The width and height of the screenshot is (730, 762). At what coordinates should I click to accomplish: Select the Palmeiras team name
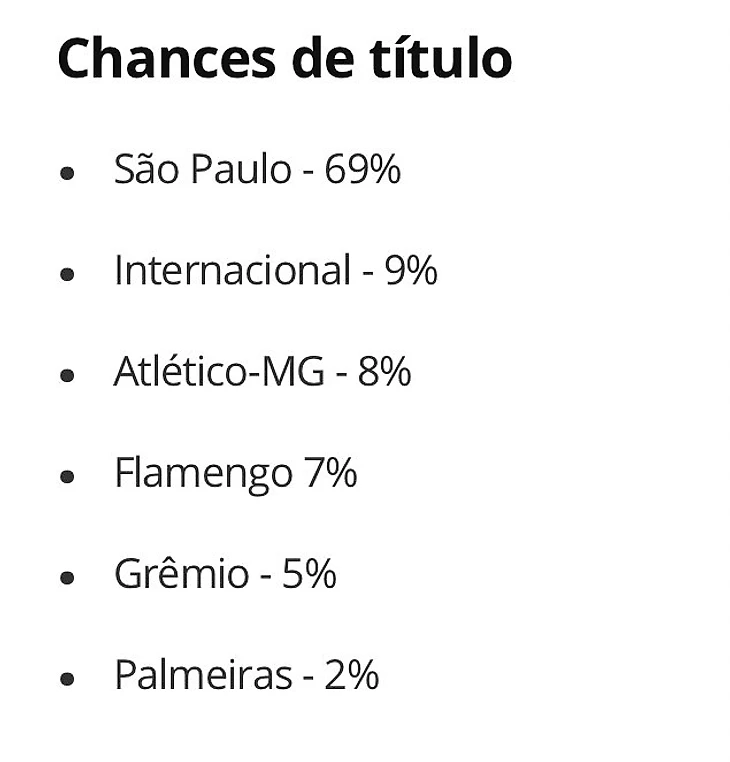tap(203, 675)
